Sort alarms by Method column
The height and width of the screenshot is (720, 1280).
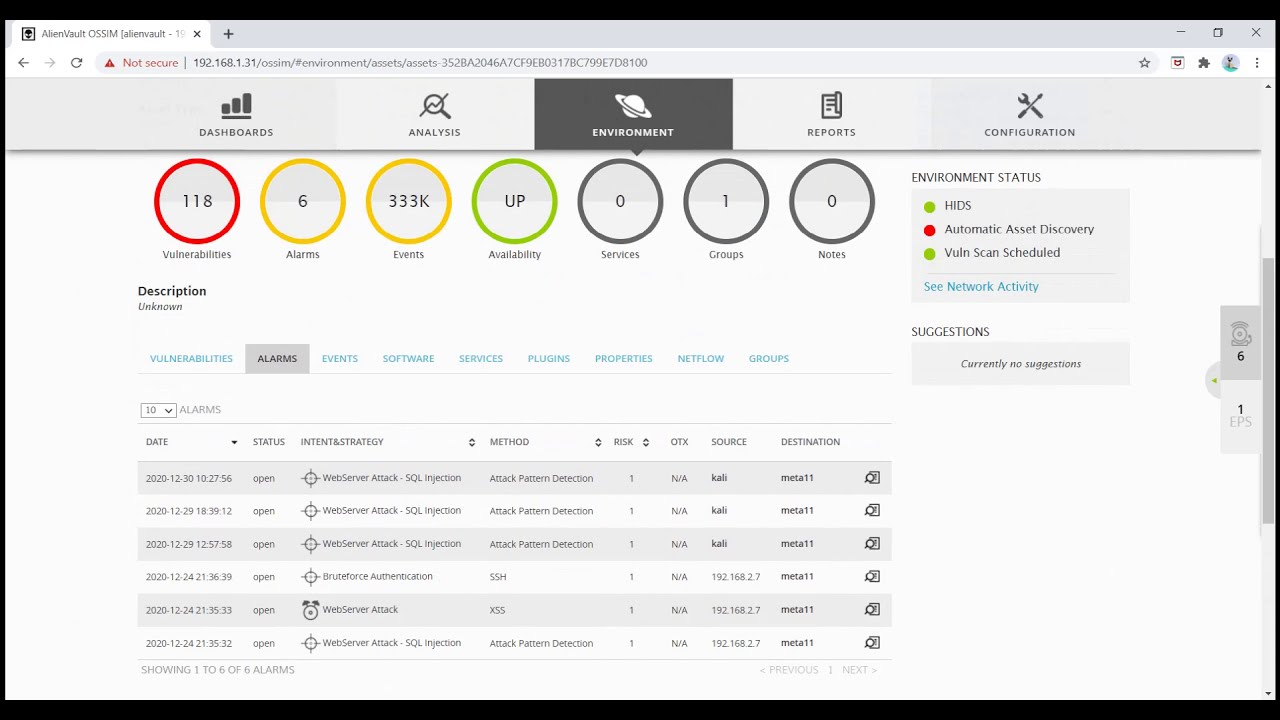(545, 442)
